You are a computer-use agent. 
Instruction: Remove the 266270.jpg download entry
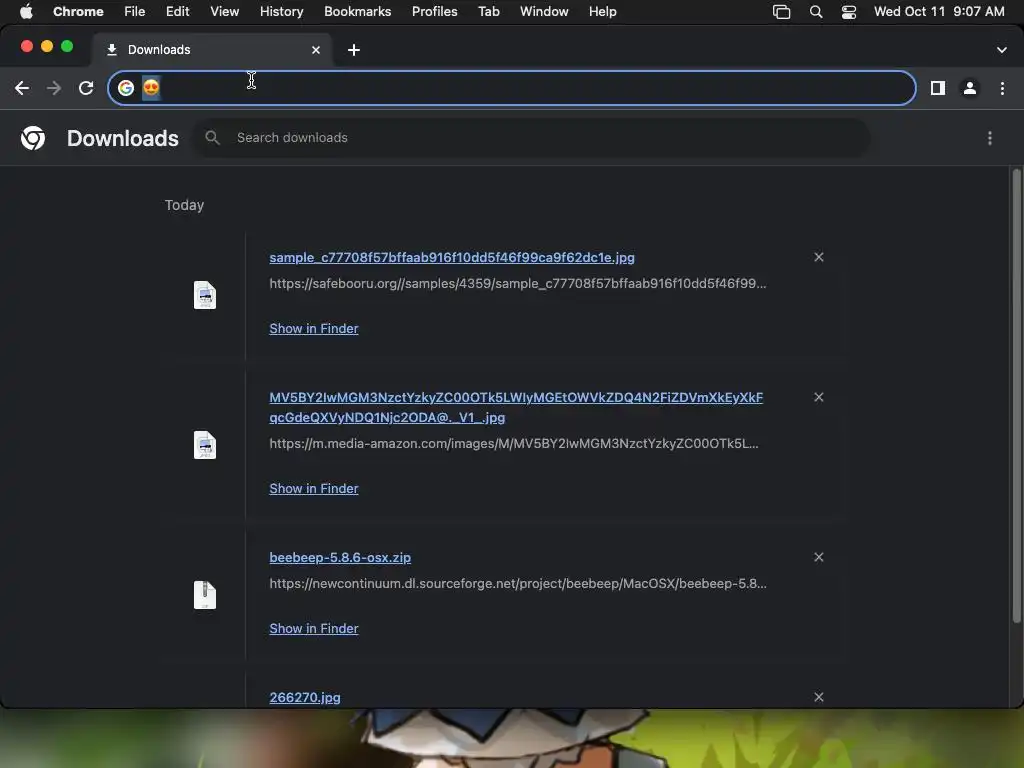click(x=819, y=697)
